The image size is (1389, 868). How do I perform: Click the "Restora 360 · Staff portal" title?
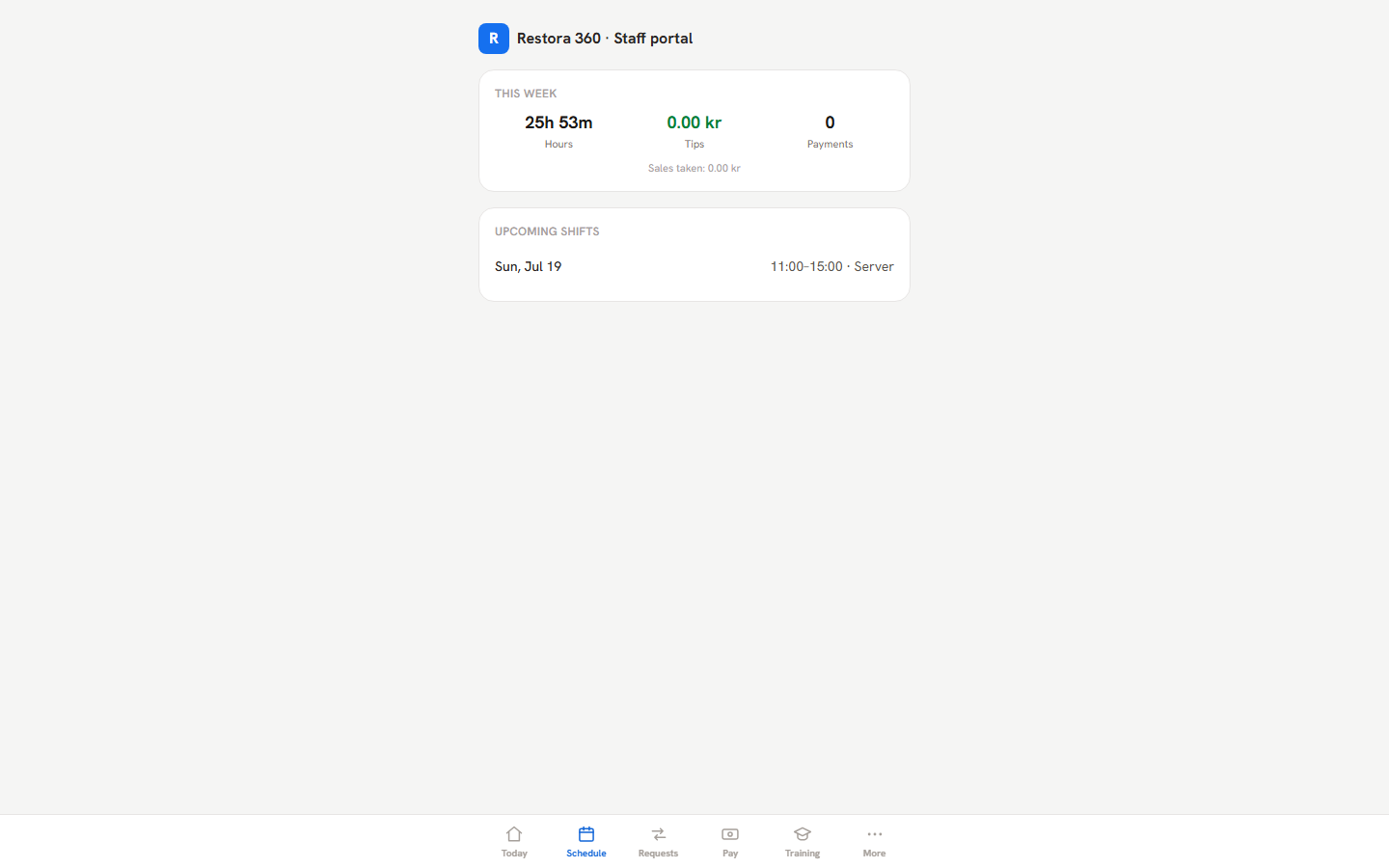(605, 39)
